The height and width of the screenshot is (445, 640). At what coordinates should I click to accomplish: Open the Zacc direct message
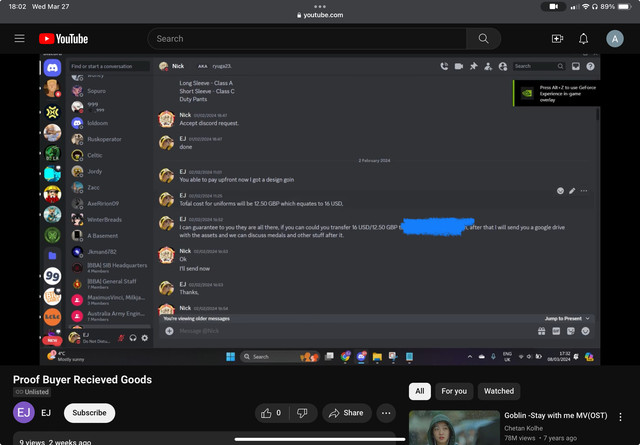[109, 187]
